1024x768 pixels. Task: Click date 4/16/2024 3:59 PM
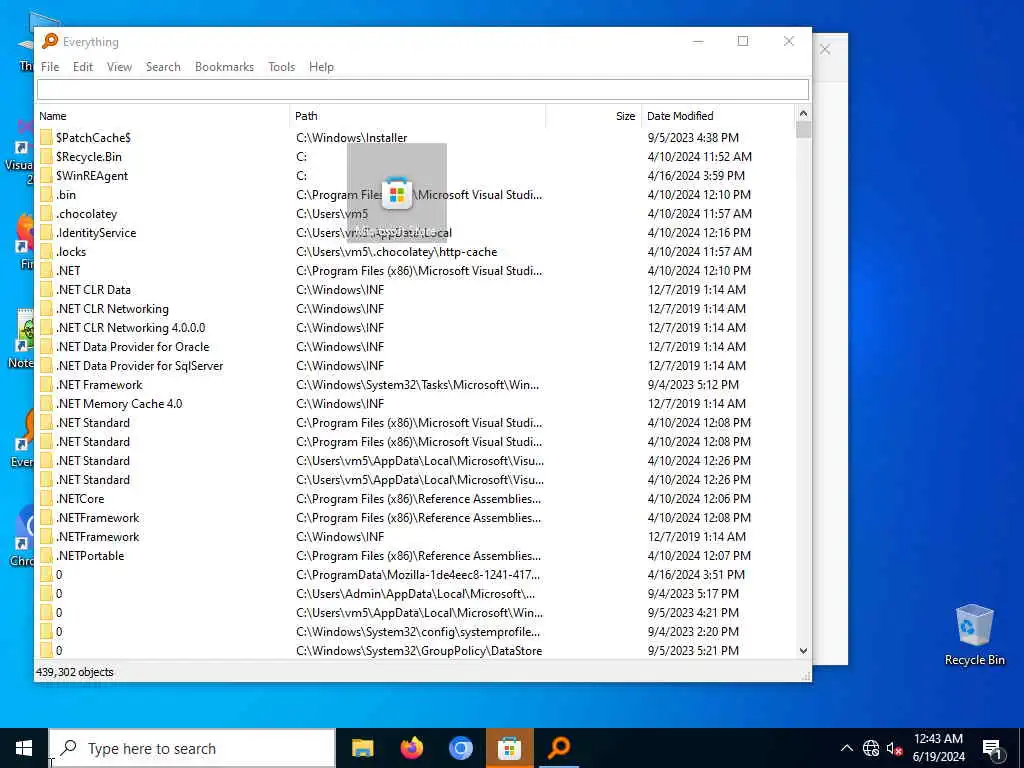(696, 176)
